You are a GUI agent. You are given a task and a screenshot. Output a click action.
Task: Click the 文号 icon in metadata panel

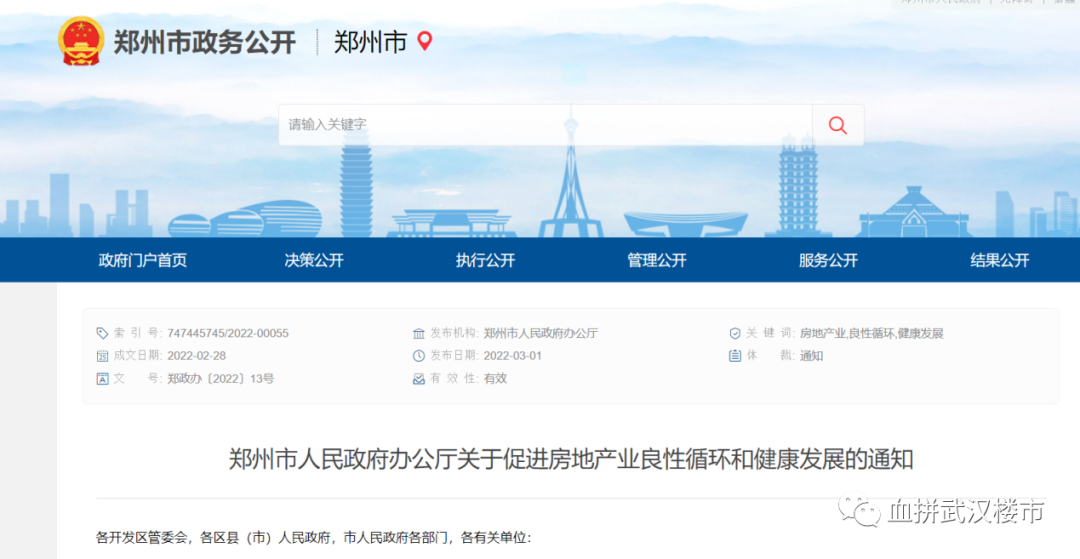tap(102, 379)
